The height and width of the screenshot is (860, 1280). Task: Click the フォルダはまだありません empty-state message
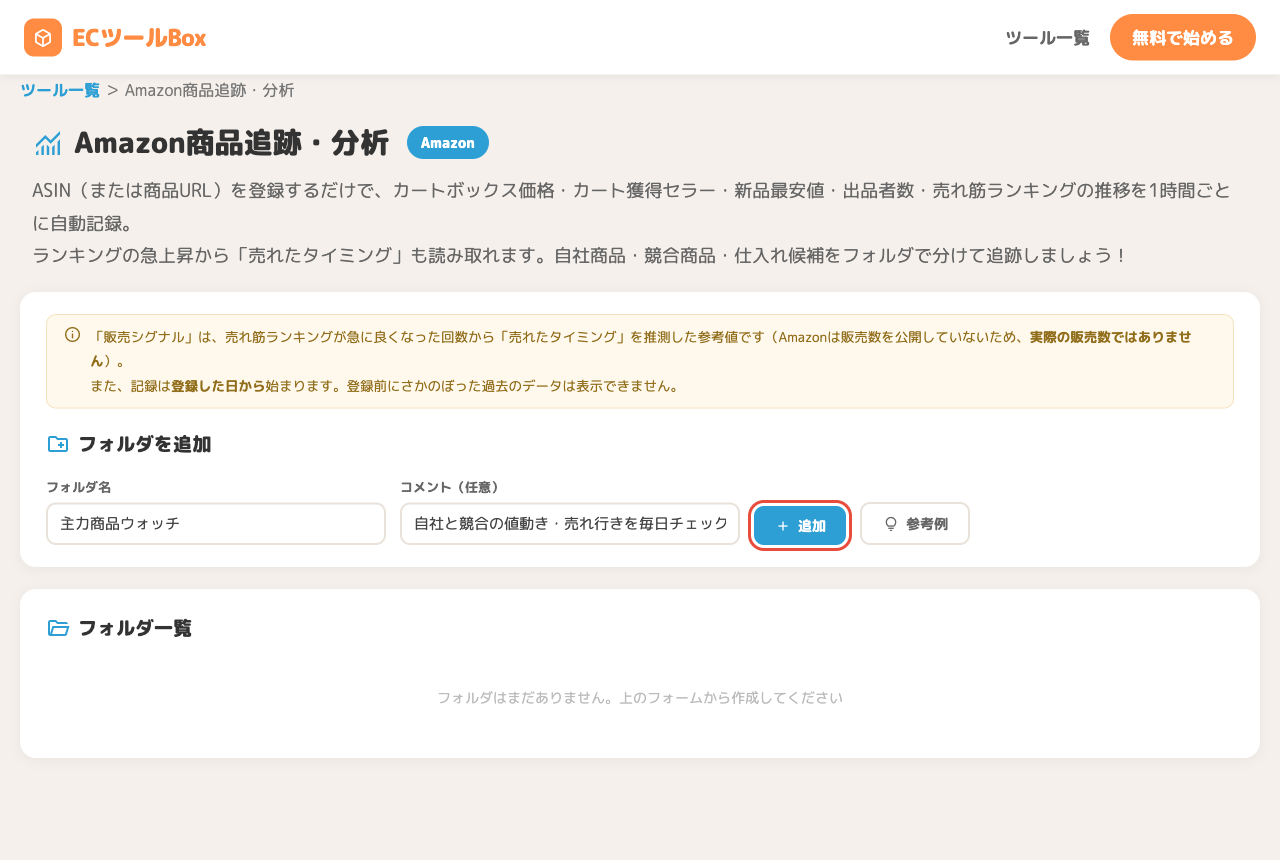pyautogui.click(x=640, y=698)
